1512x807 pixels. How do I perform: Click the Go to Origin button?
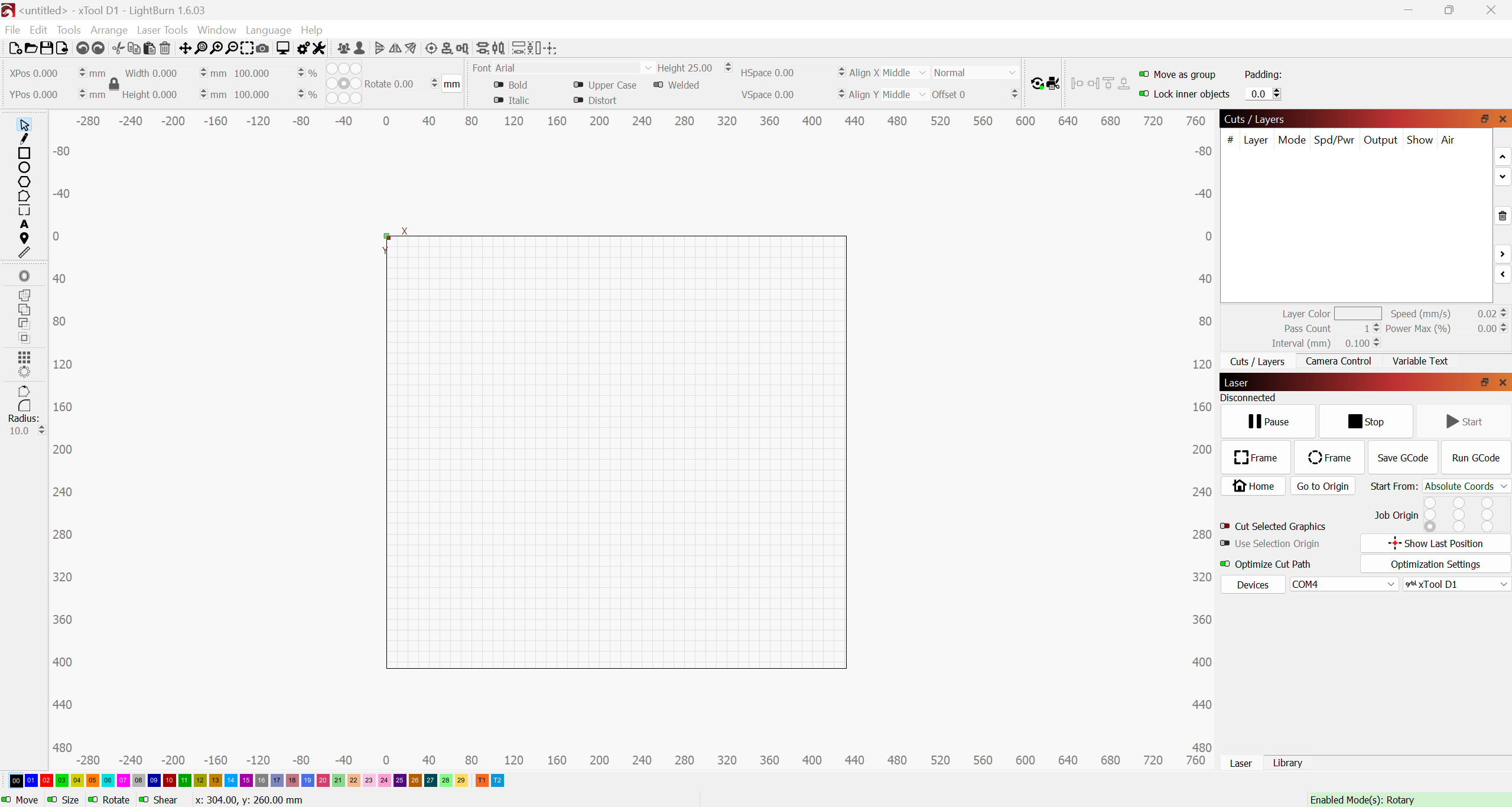point(1322,486)
